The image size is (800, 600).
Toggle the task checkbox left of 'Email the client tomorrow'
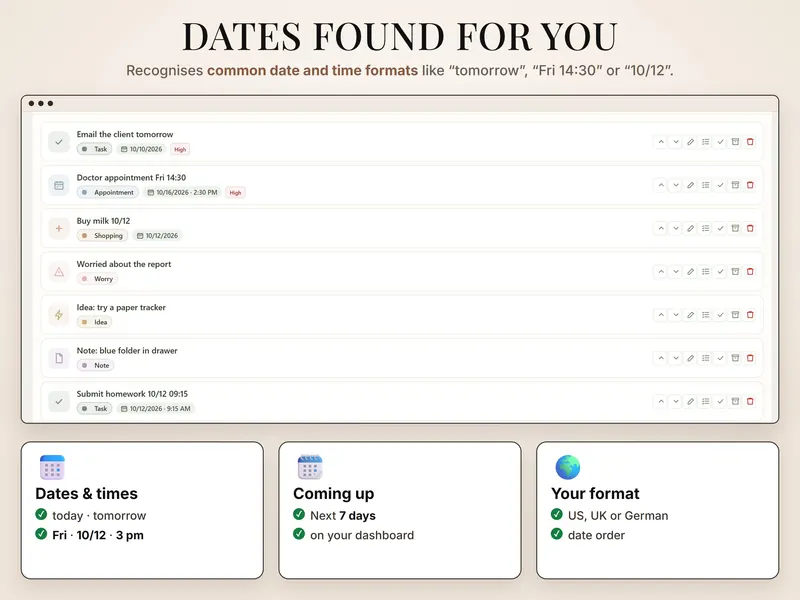[x=59, y=142]
